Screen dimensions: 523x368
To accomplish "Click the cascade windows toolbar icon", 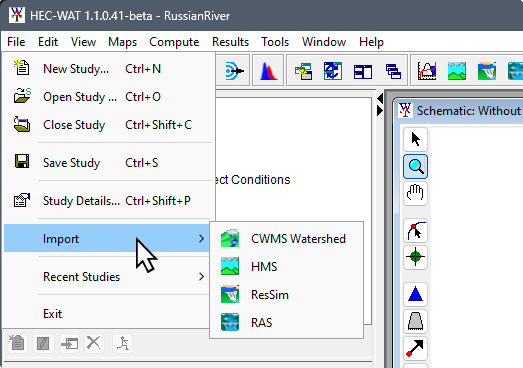I will coord(393,71).
